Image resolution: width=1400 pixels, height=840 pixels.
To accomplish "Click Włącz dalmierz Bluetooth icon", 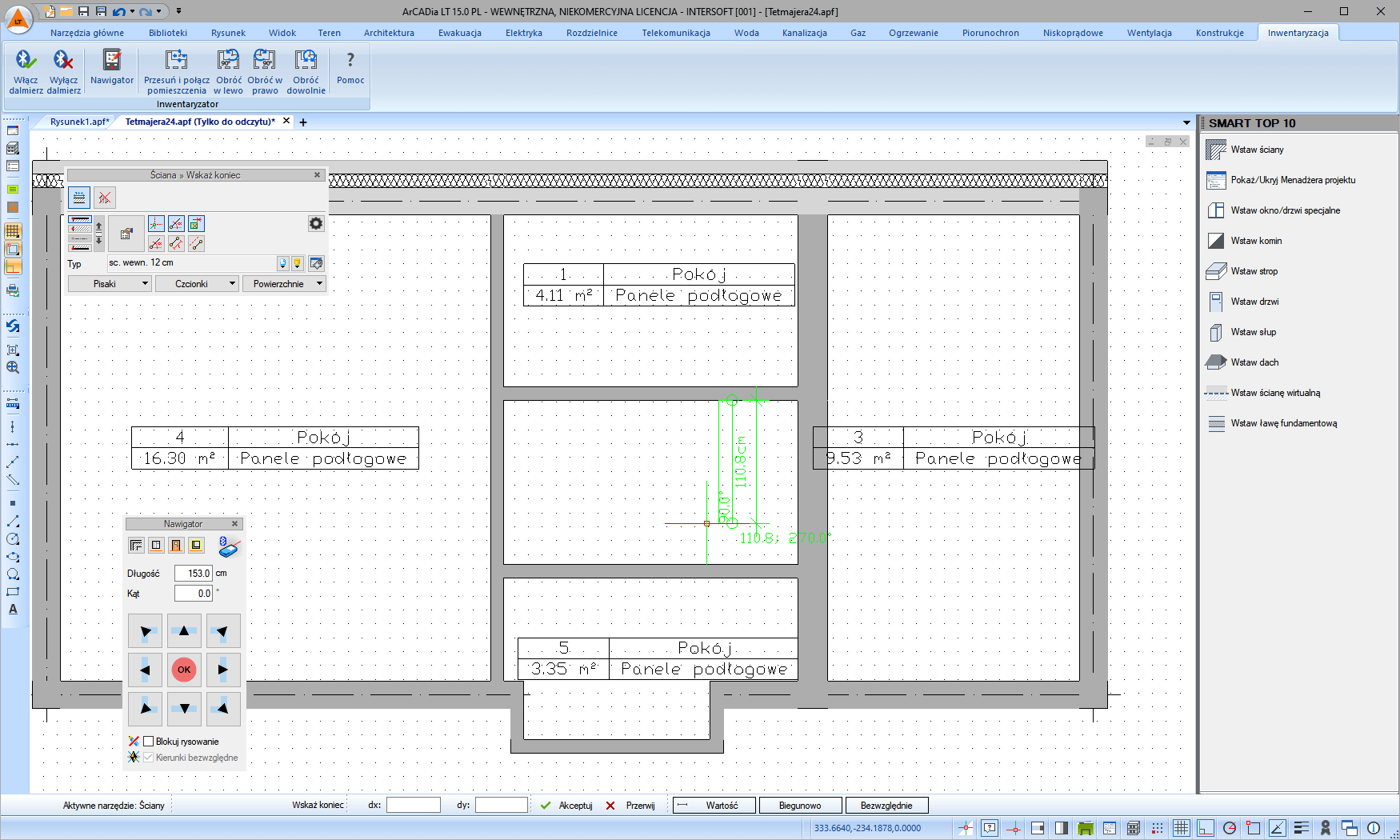I will [x=26, y=61].
